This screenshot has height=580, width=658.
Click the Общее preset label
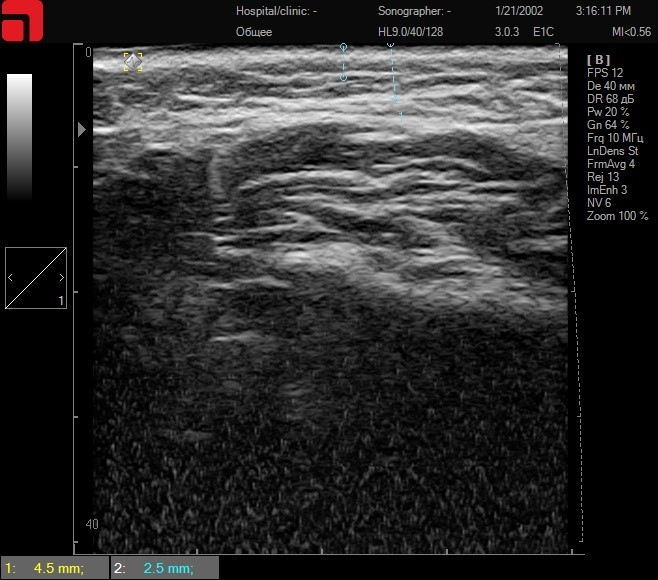[x=254, y=32]
